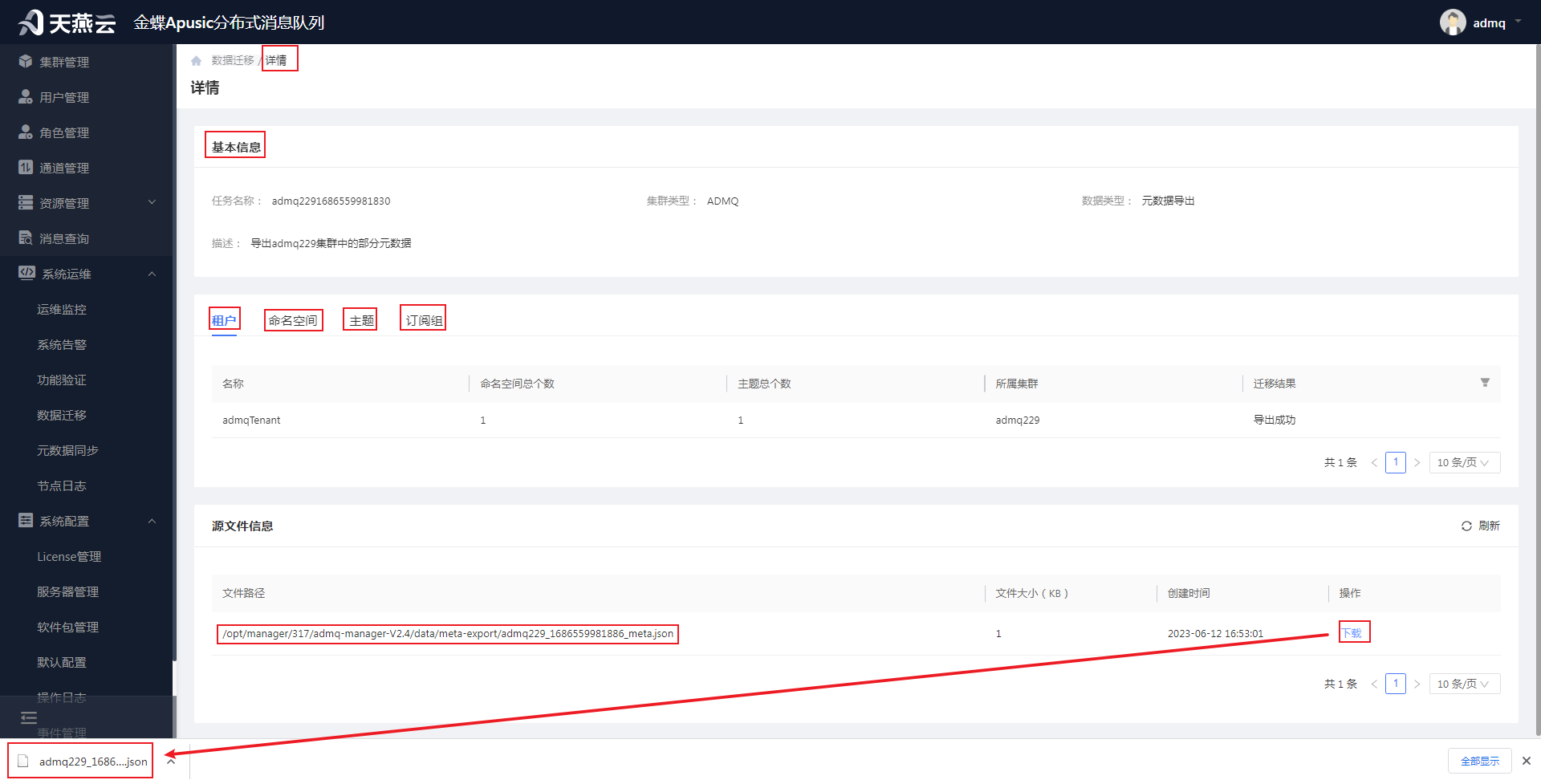1541x784 pixels.
Task: Go to next page in tenant table
Action: point(1417,463)
